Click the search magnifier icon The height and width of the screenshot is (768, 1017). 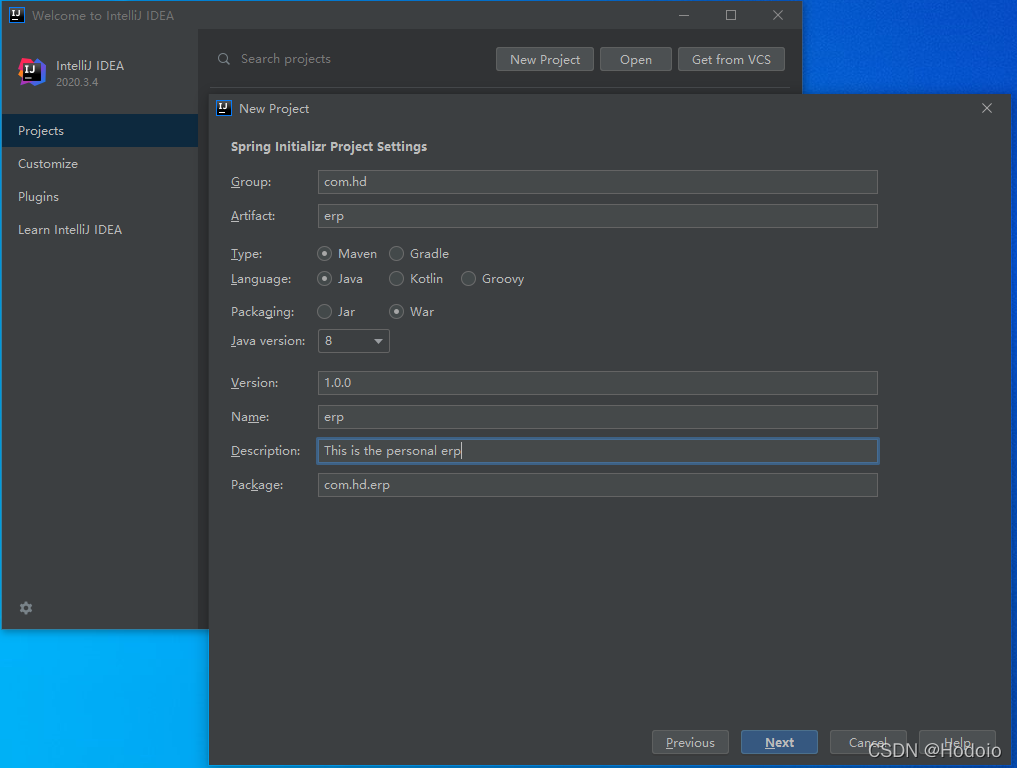tap(224, 59)
